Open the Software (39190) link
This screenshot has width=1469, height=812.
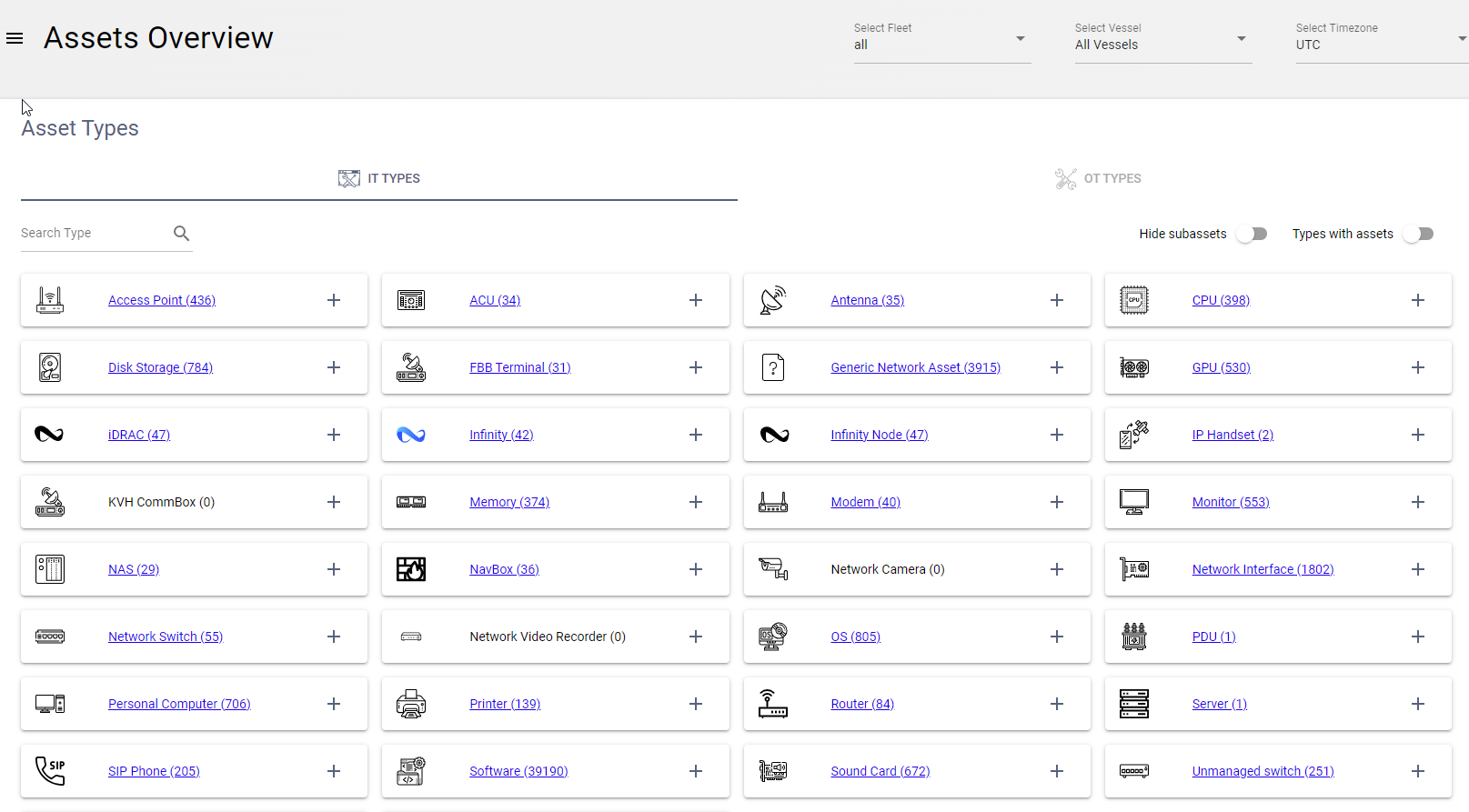pos(518,771)
